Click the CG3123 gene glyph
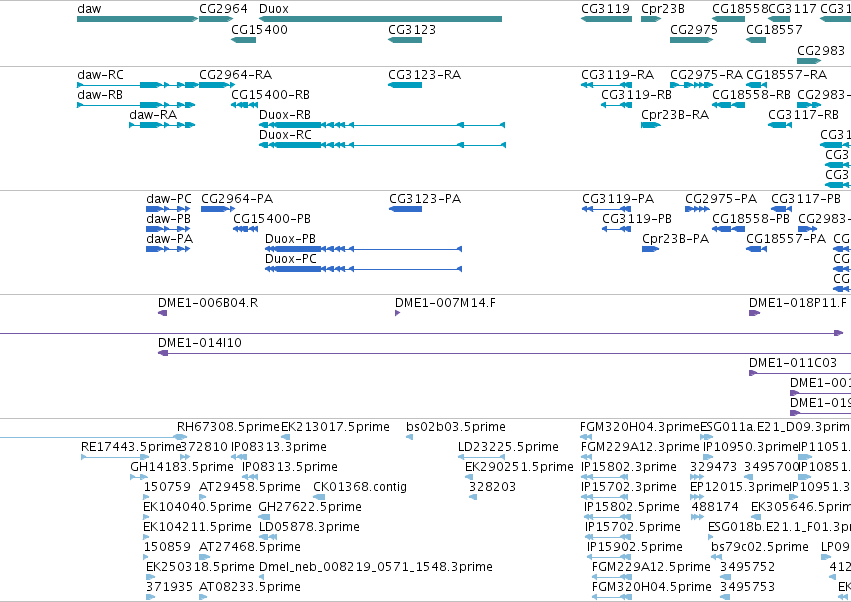 click(x=405, y=40)
